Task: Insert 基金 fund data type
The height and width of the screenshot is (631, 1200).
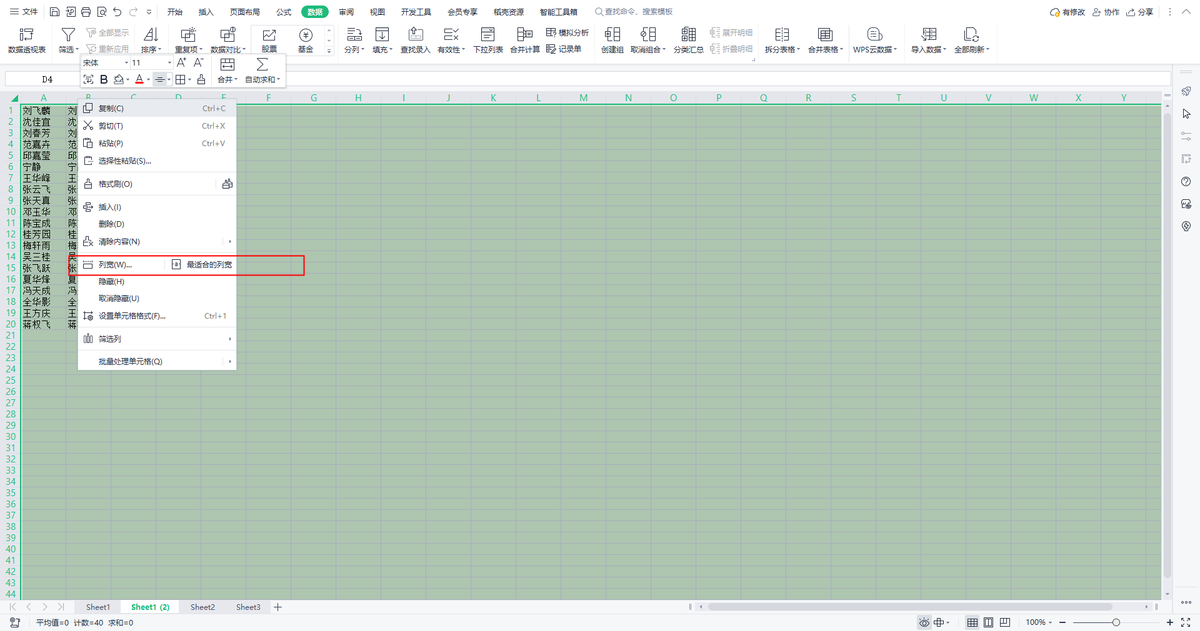Action: 305,41
